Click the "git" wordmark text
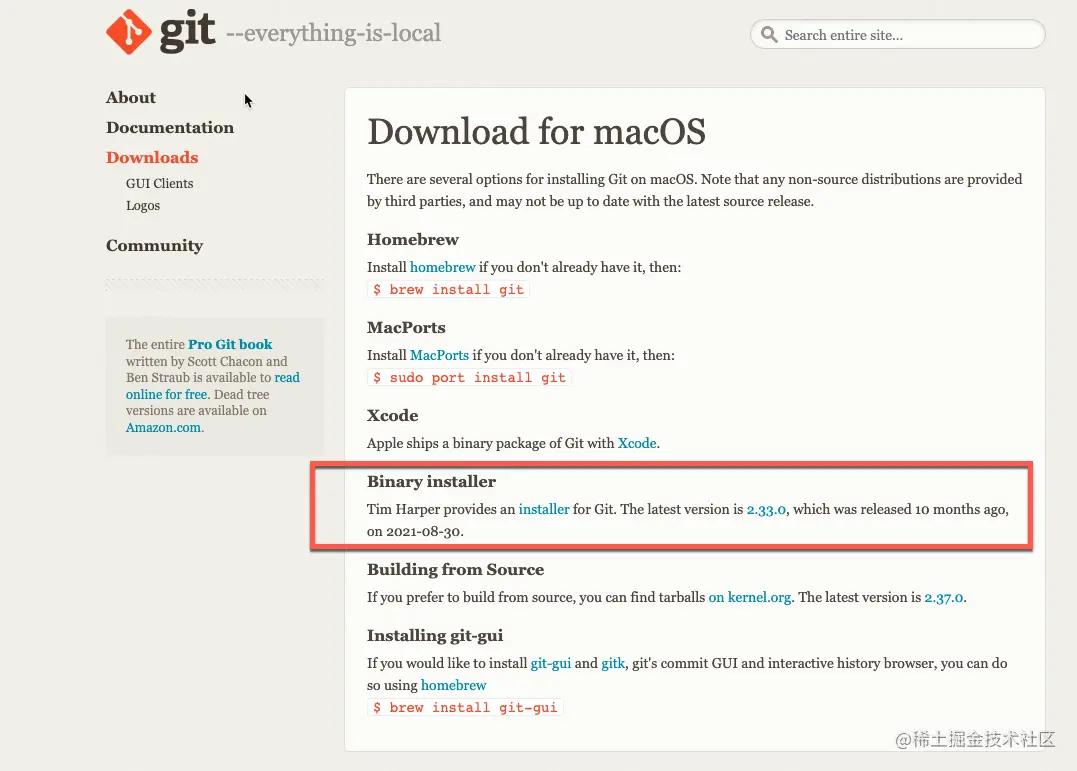Image resolution: width=1077 pixels, height=771 pixels. [x=188, y=31]
